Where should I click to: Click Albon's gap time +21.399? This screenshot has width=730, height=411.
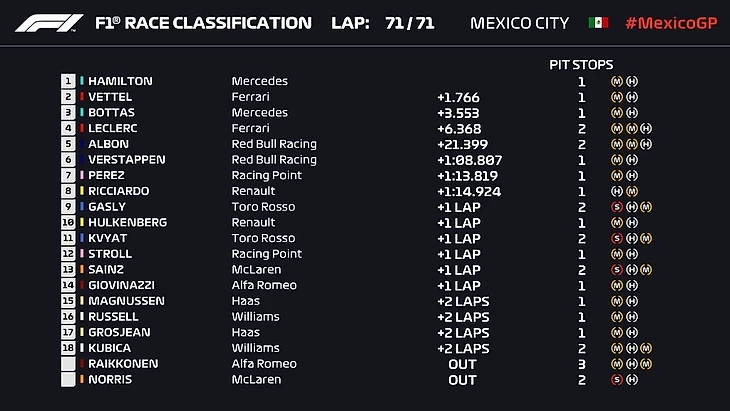462,145
